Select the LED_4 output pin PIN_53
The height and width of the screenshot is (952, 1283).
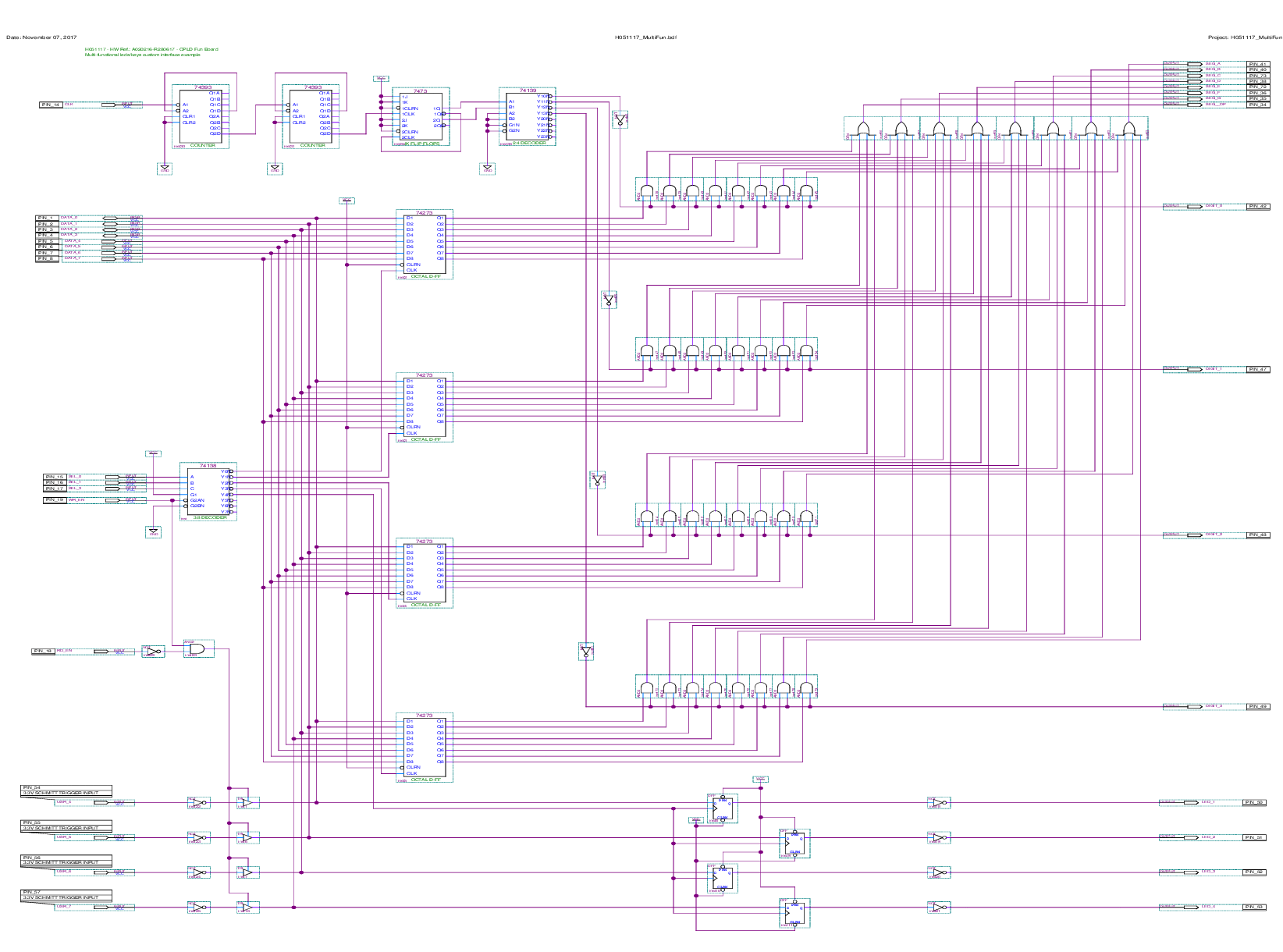click(x=1254, y=907)
